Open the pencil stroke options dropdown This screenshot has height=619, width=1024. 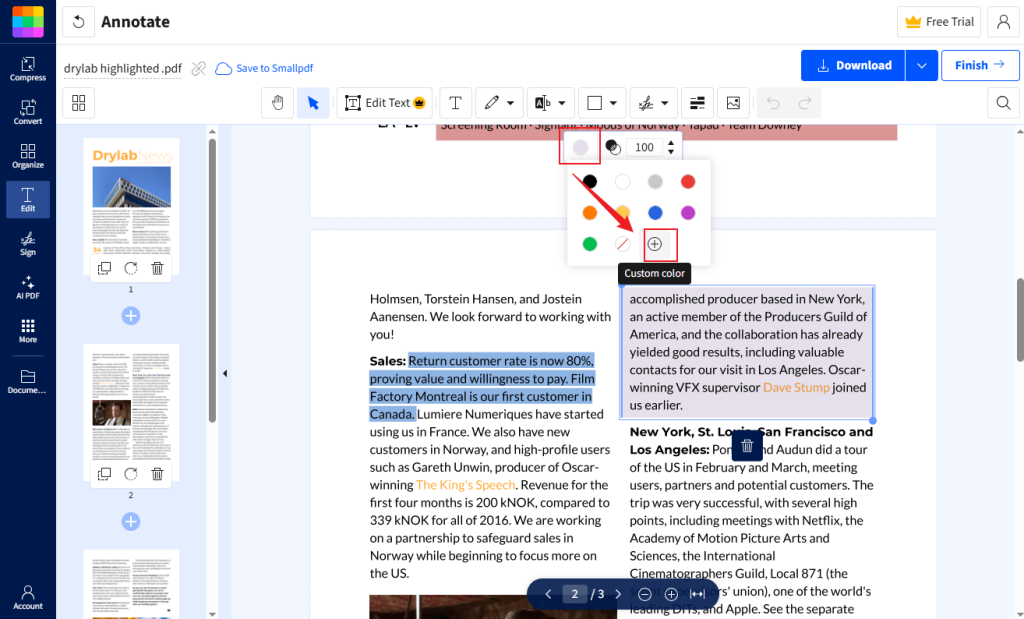(511, 102)
